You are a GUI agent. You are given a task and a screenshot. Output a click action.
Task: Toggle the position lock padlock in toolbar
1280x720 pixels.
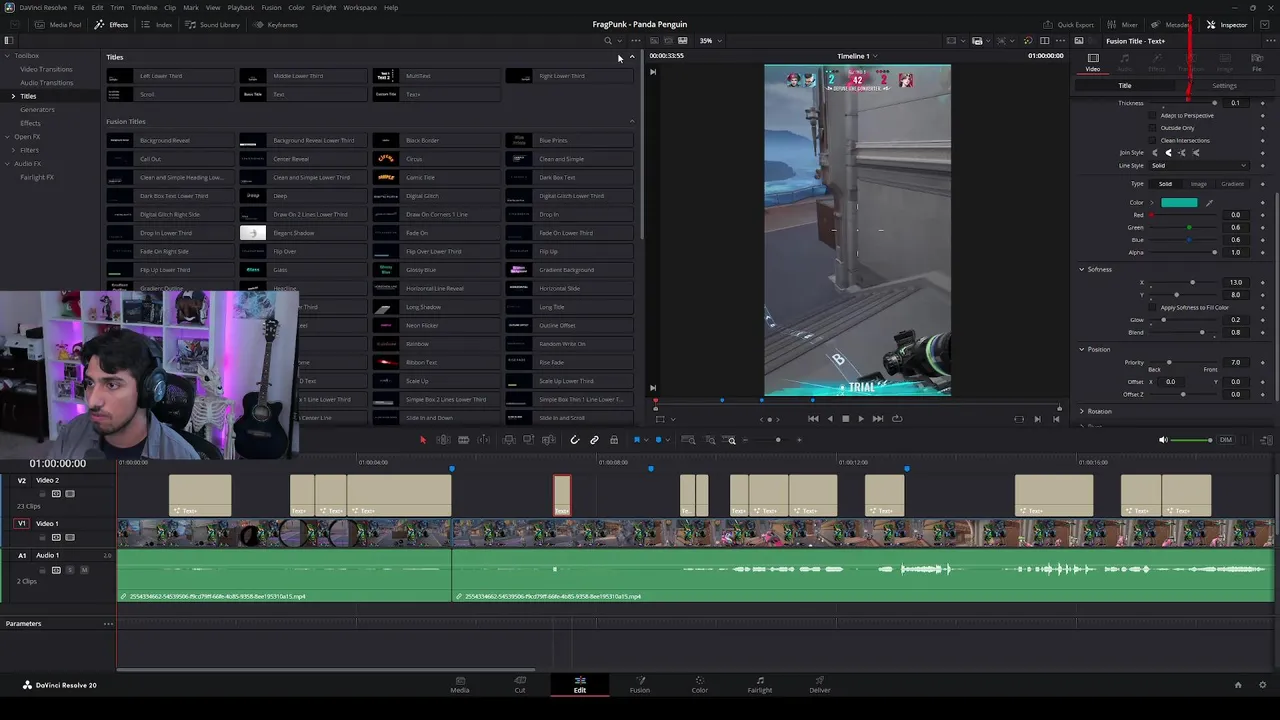[x=613, y=440]
